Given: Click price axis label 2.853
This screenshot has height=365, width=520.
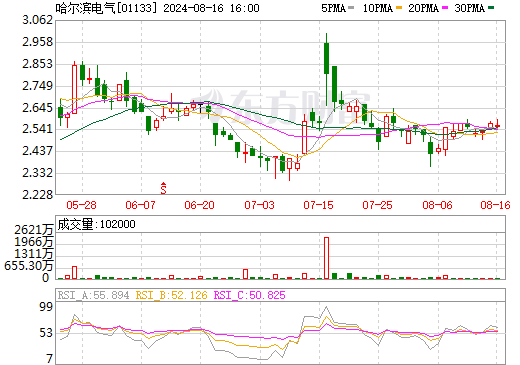Looking at the screenshot, I should pyautogui.click(x=38, y=64).
